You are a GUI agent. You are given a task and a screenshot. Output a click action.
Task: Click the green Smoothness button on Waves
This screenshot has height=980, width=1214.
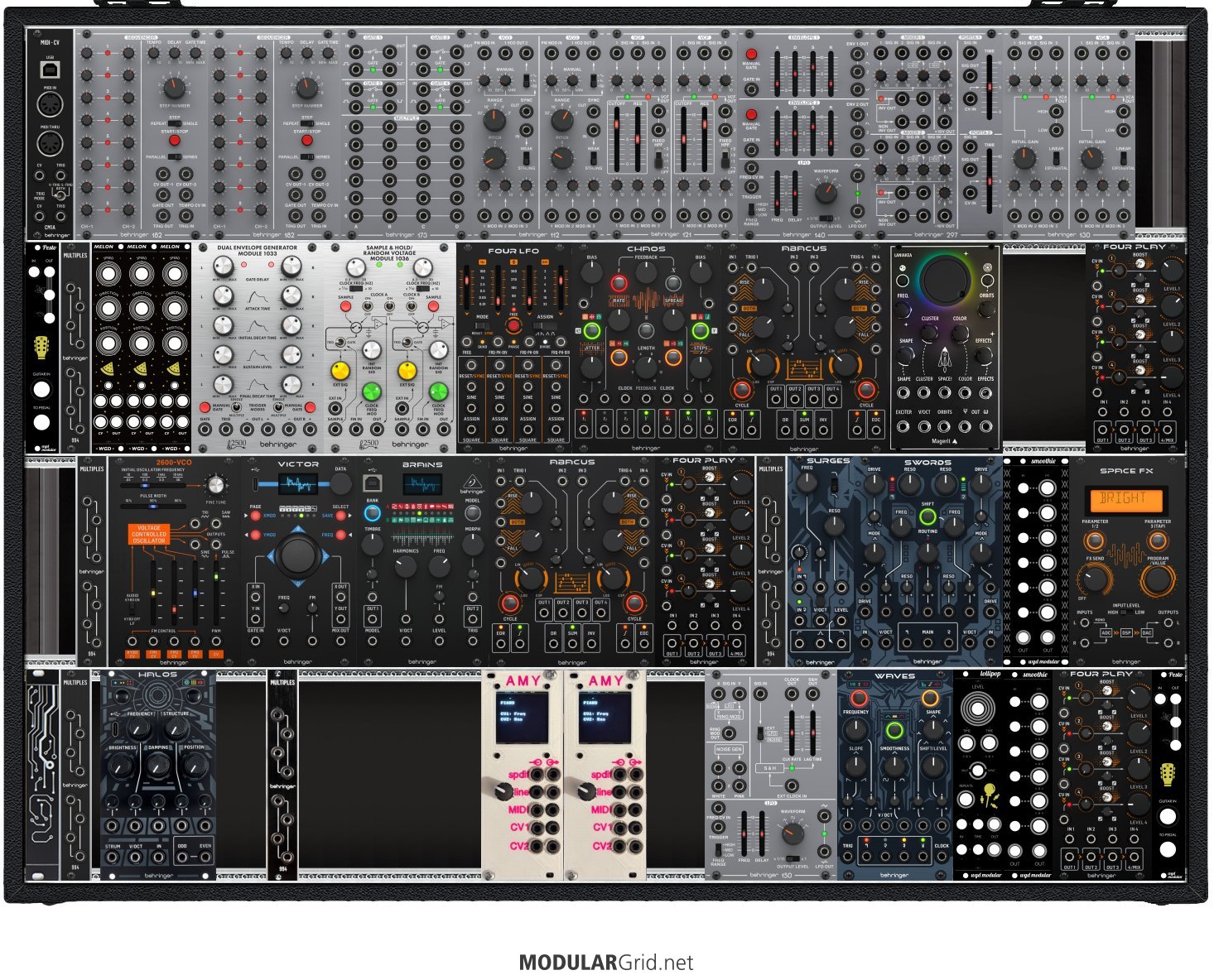click(x=894, y=731)
